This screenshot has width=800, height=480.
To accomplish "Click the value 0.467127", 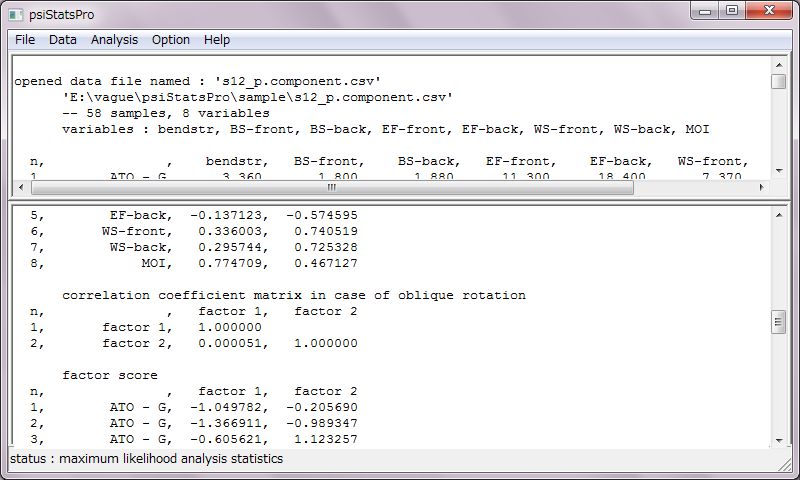I will coord(326,264).
